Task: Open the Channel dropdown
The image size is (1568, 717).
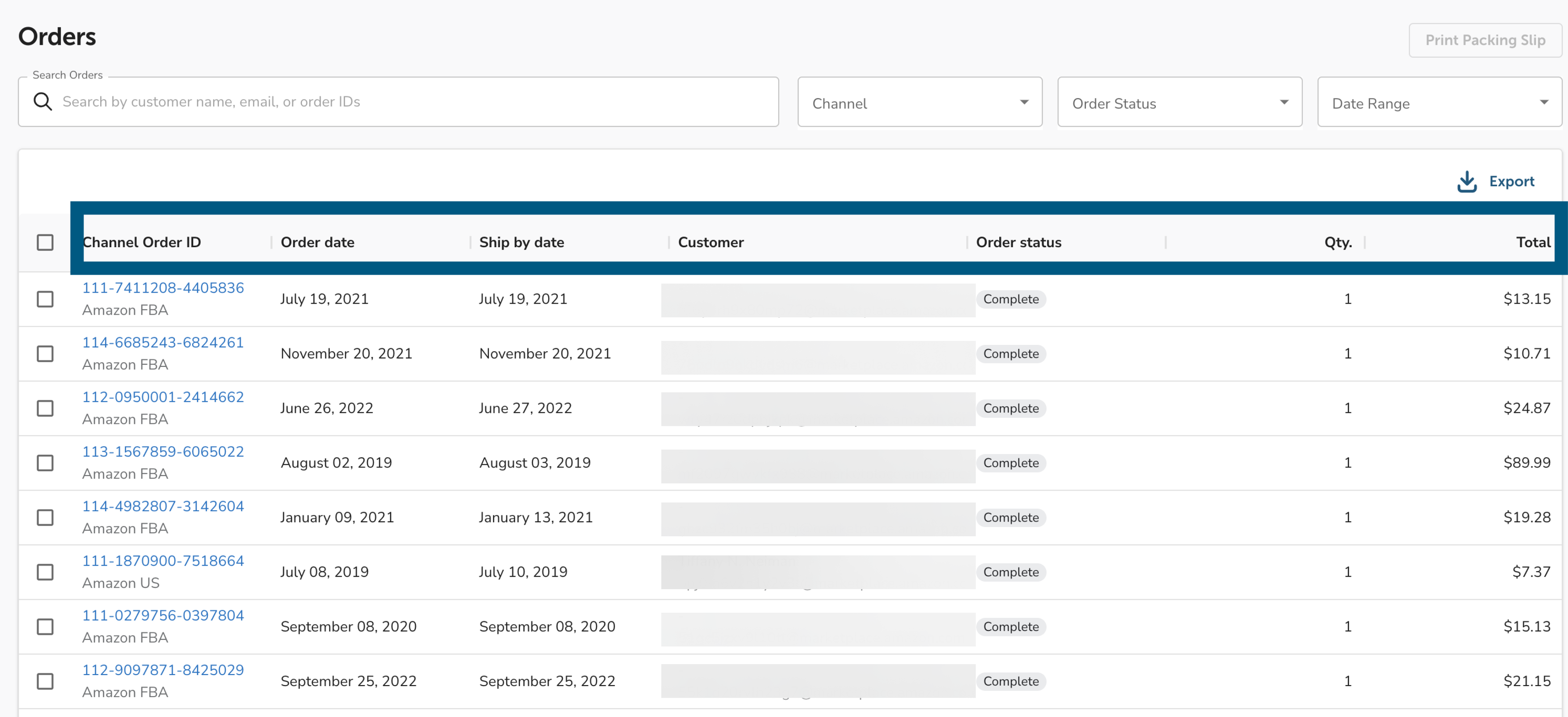Action: point(919,103)
